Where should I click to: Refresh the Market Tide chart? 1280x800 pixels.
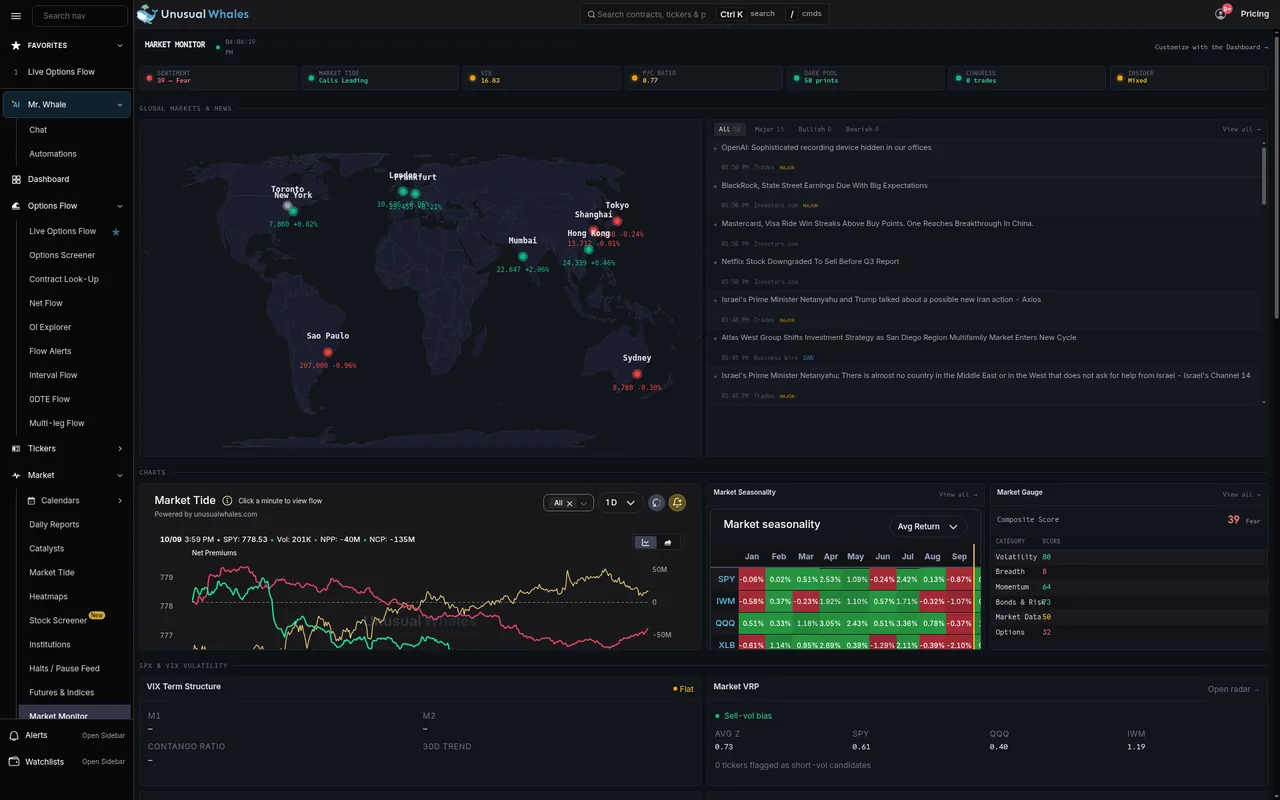tap(656, 503)
